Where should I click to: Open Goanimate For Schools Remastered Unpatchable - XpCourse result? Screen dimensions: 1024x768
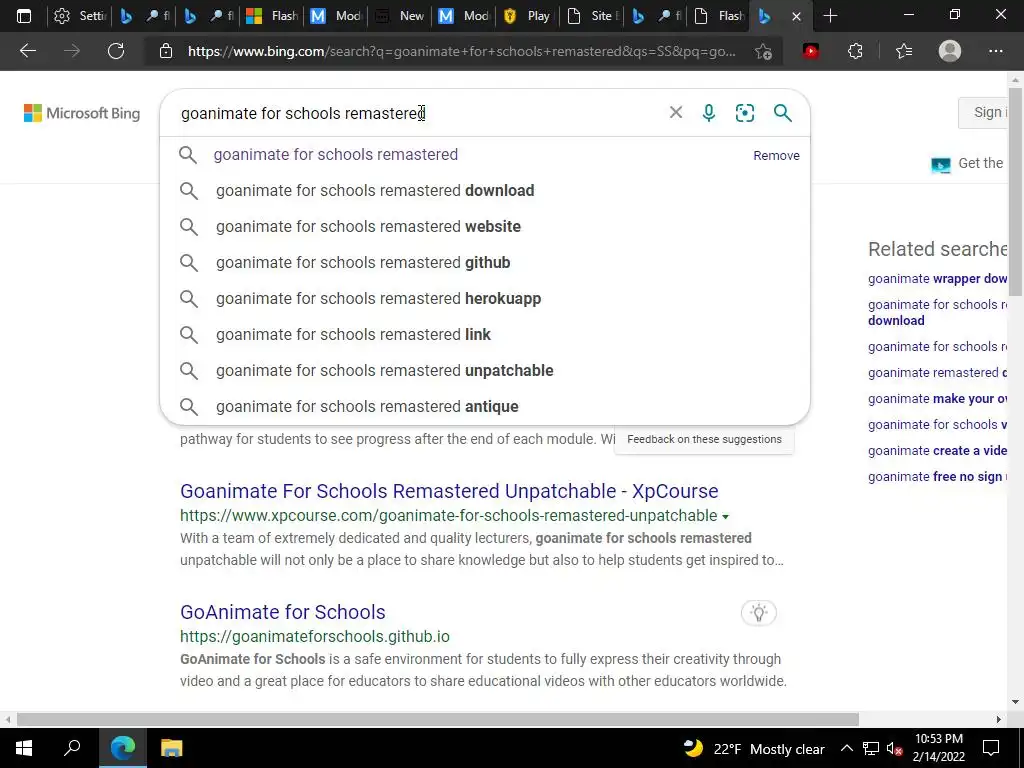[449, 491]
